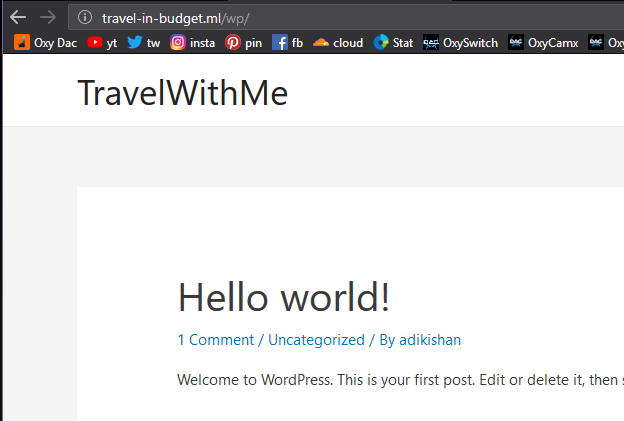
Task: Open the Twitter 'tw' bookmark
Action: click(x=143, y=42)
